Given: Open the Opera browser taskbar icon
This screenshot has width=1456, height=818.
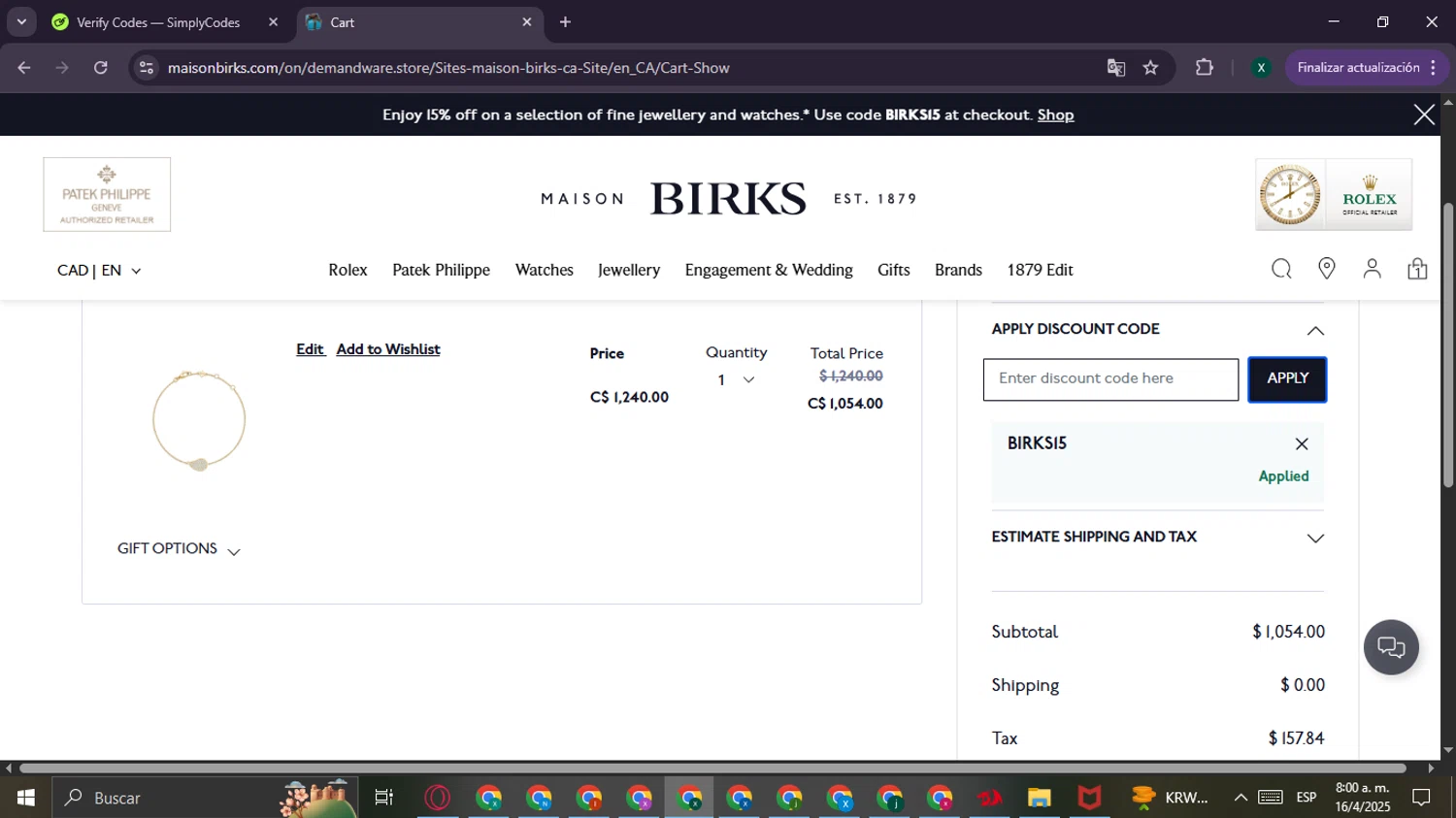Looking at the screenshot, I should tap(438, 798).
